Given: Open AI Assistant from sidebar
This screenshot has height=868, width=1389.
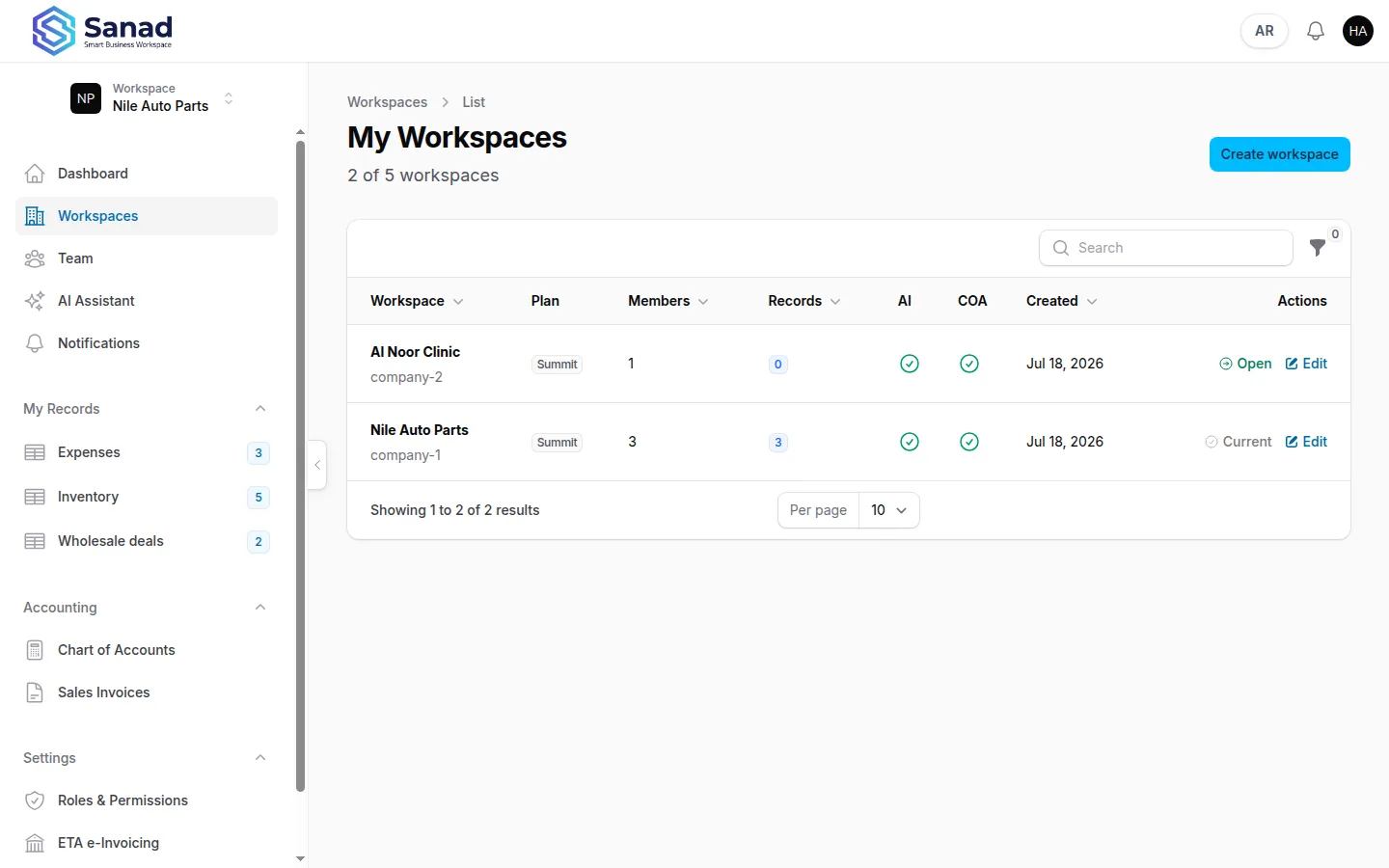Looking at the screenshot, I should click(147, 301).
